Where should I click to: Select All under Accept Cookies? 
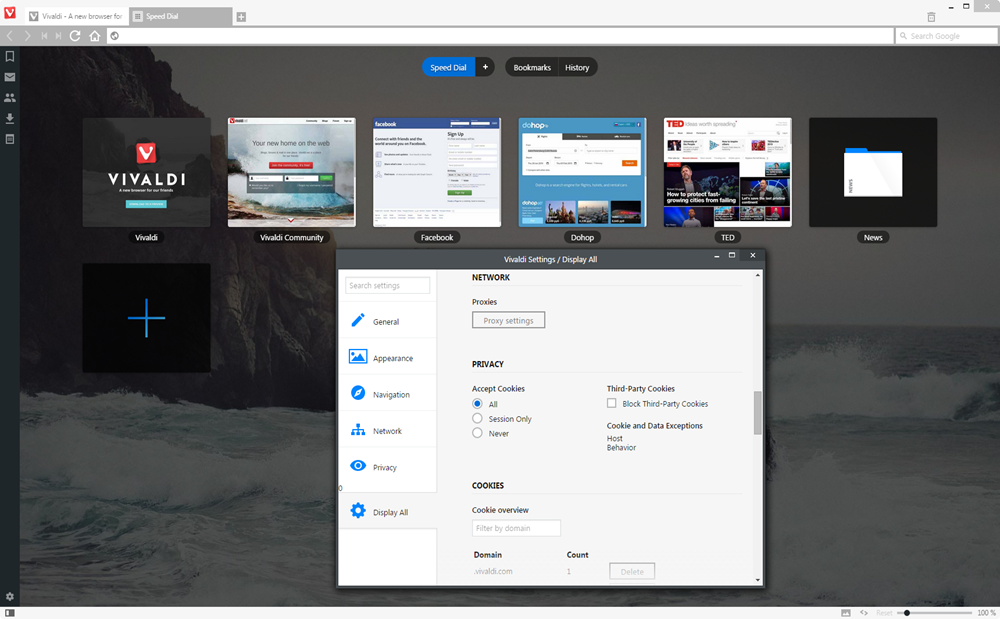pos(477,404)
